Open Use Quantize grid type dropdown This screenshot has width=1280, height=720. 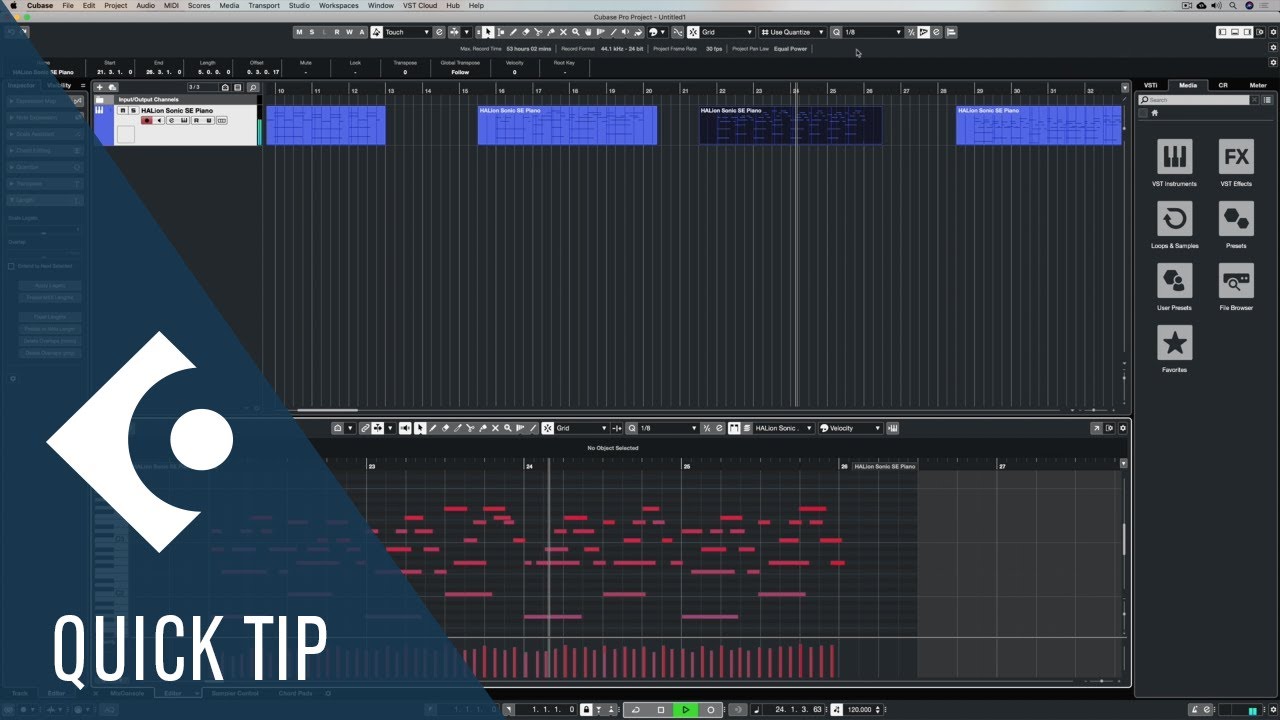(x=793, y=32)
